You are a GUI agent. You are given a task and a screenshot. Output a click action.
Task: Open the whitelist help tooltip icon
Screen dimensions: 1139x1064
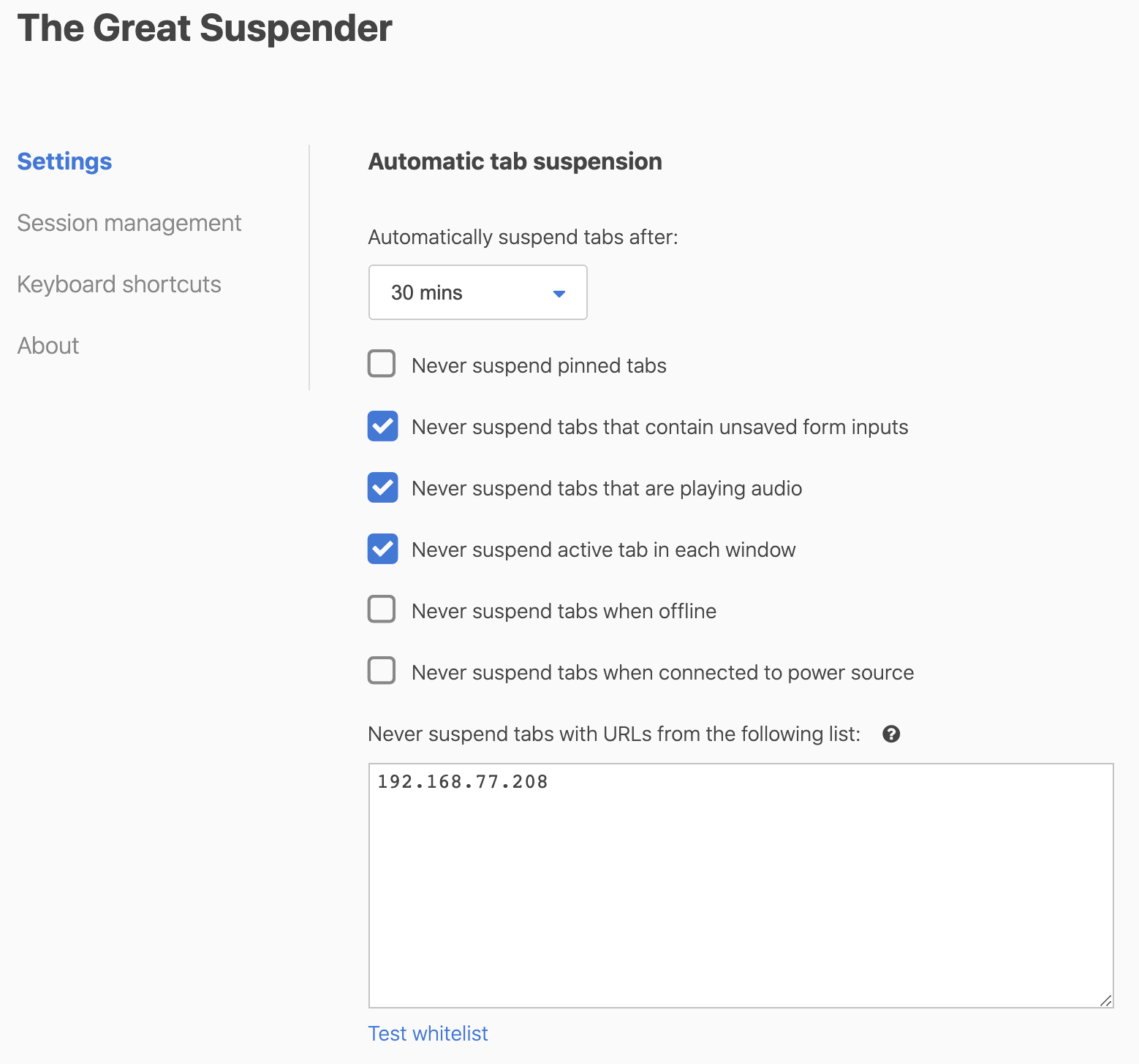coord(891,734)
